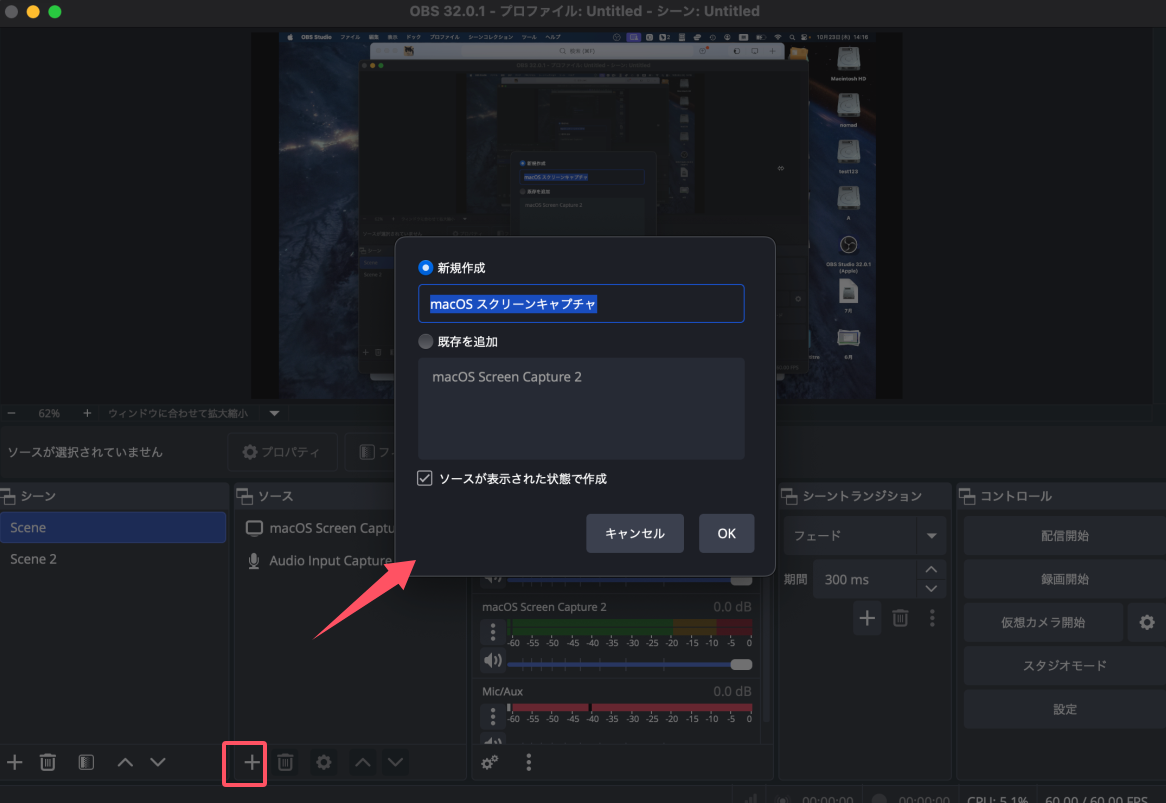Increase 期間 duration with the up stepper
Viewport: 1166px width, 803px height.
[x=930, y=568]
